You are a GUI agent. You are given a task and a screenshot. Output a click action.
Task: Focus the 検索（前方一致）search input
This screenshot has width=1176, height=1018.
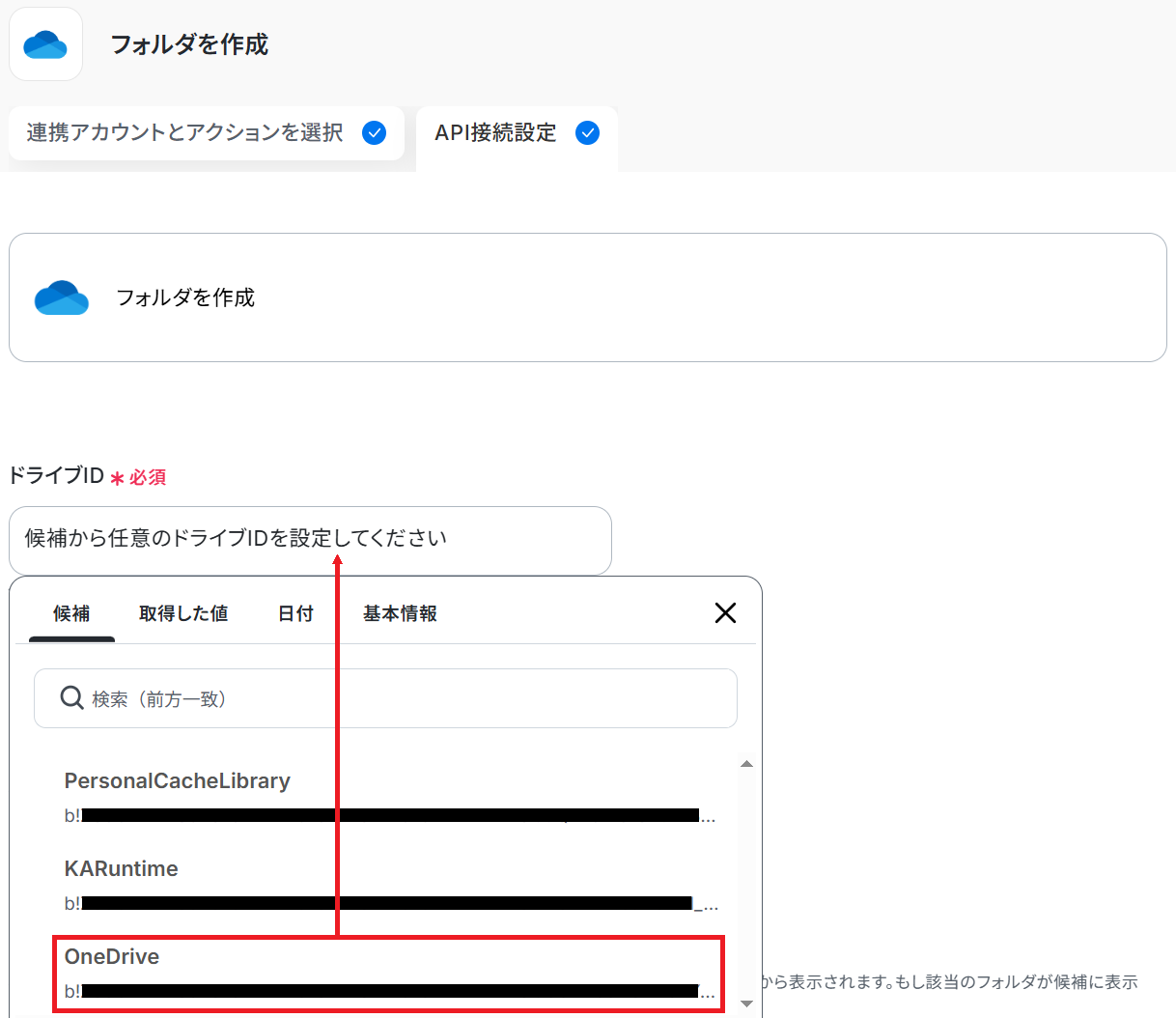[406, 698]
